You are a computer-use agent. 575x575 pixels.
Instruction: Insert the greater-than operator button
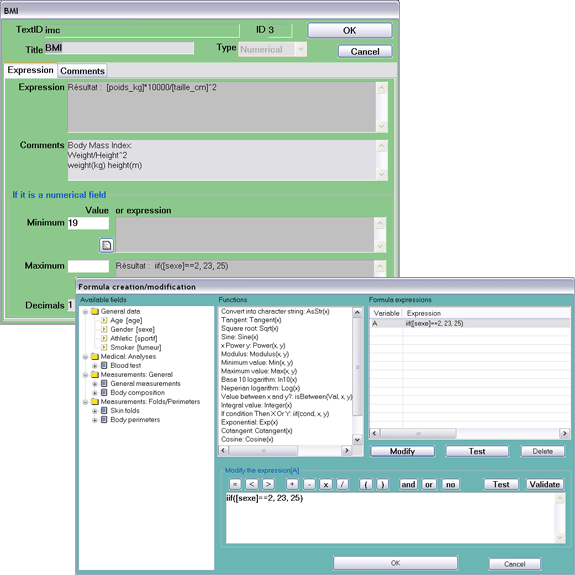coord(268,484)
